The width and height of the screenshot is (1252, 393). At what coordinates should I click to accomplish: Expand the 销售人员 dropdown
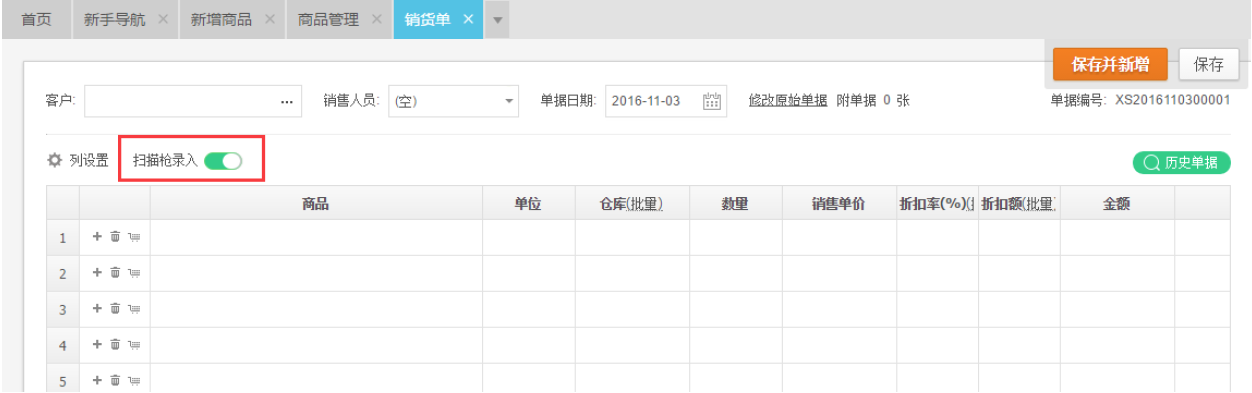click(x=509, y=101)
